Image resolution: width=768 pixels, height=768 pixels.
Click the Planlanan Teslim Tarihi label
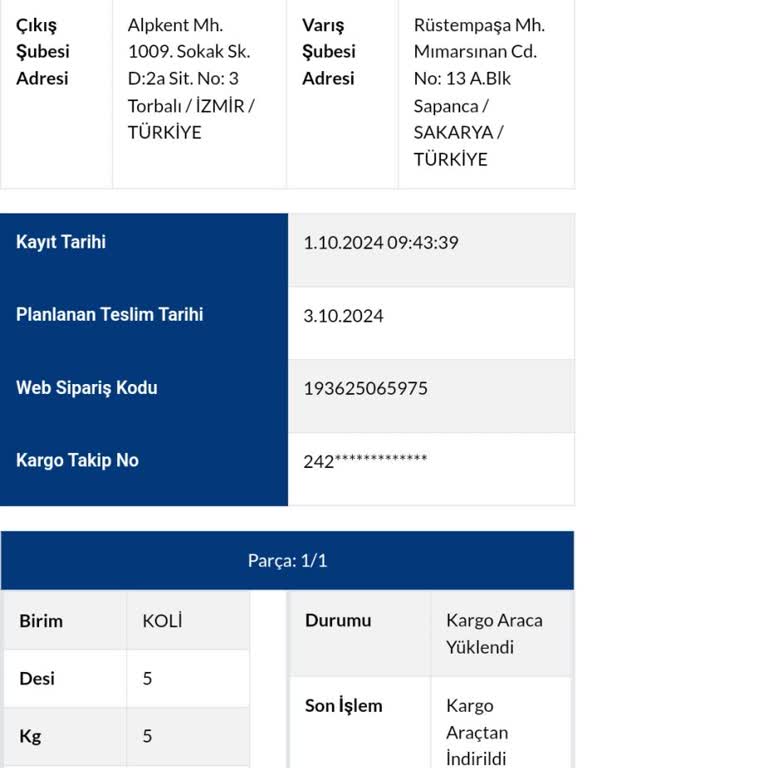click(109, 314)
